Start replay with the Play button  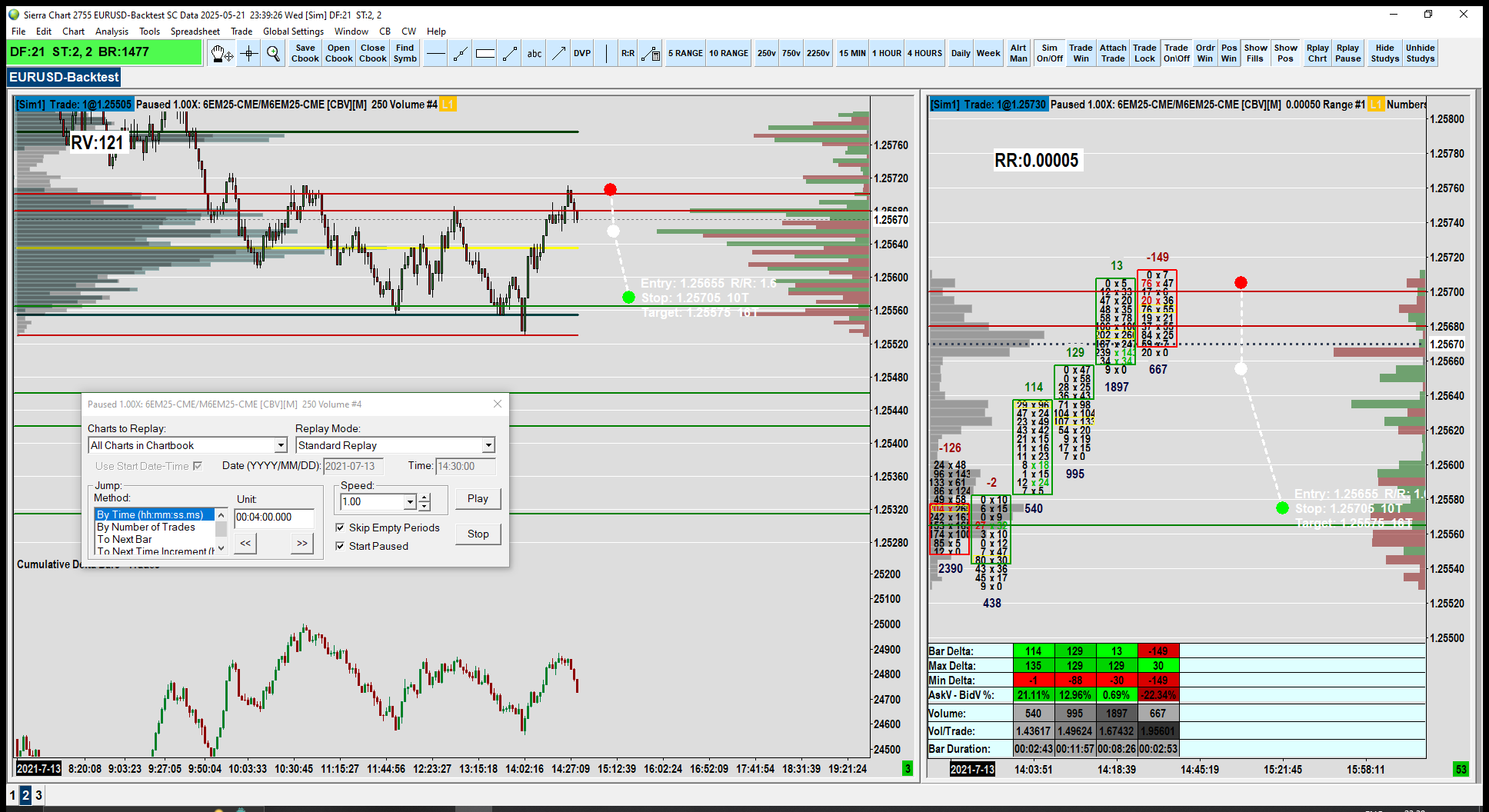478,498
